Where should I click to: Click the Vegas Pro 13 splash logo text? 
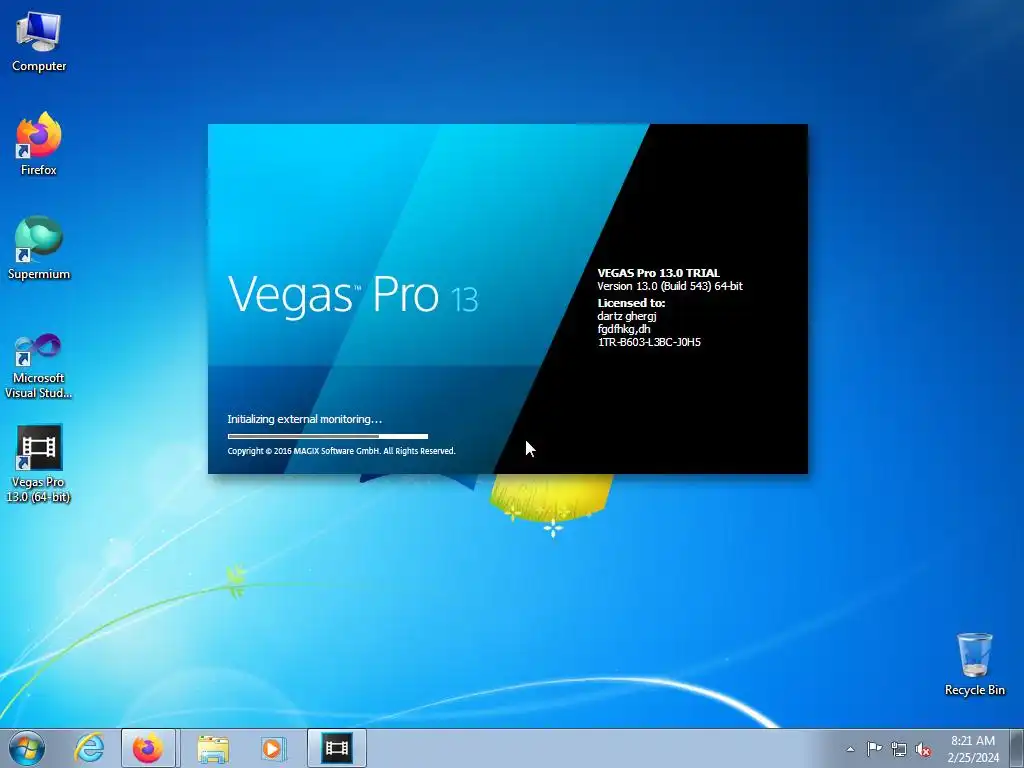pos(353,296)
